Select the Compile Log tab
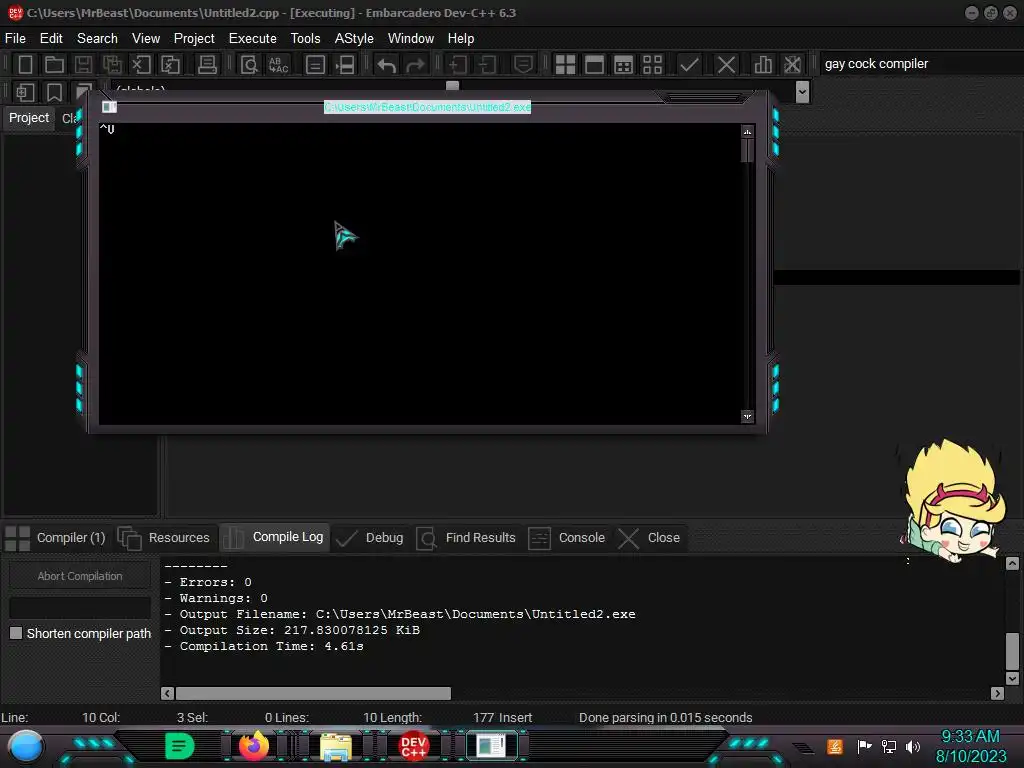This screenshot has width=1024, height=768. coord(274,537)
